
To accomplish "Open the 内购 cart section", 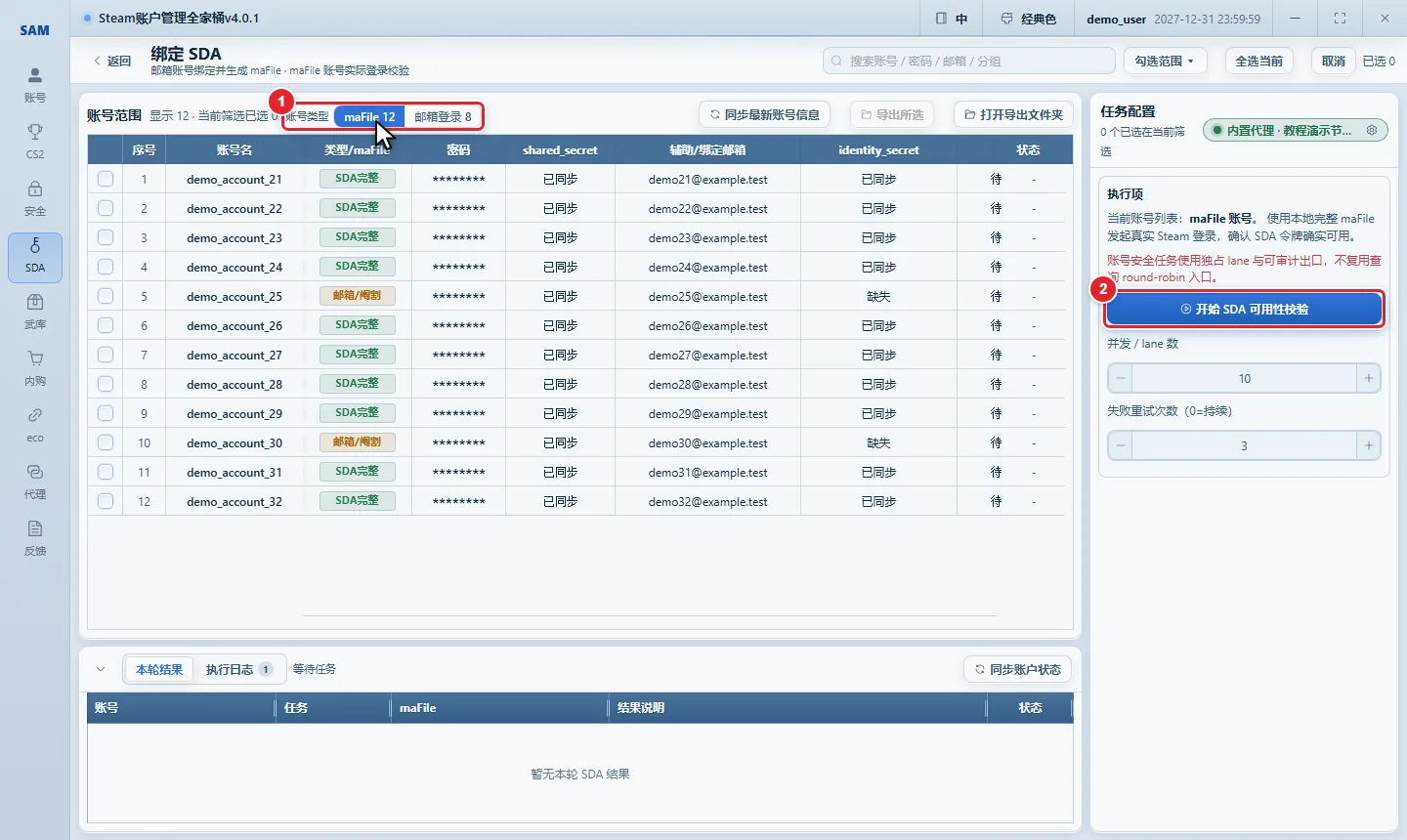I will (35, 368).
